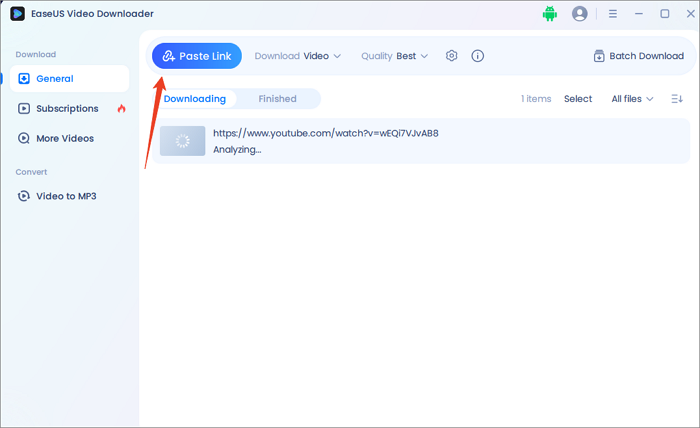Click the Batch Download box icon
The height and width of the screenshot is (428, 700).
(599, 56)
